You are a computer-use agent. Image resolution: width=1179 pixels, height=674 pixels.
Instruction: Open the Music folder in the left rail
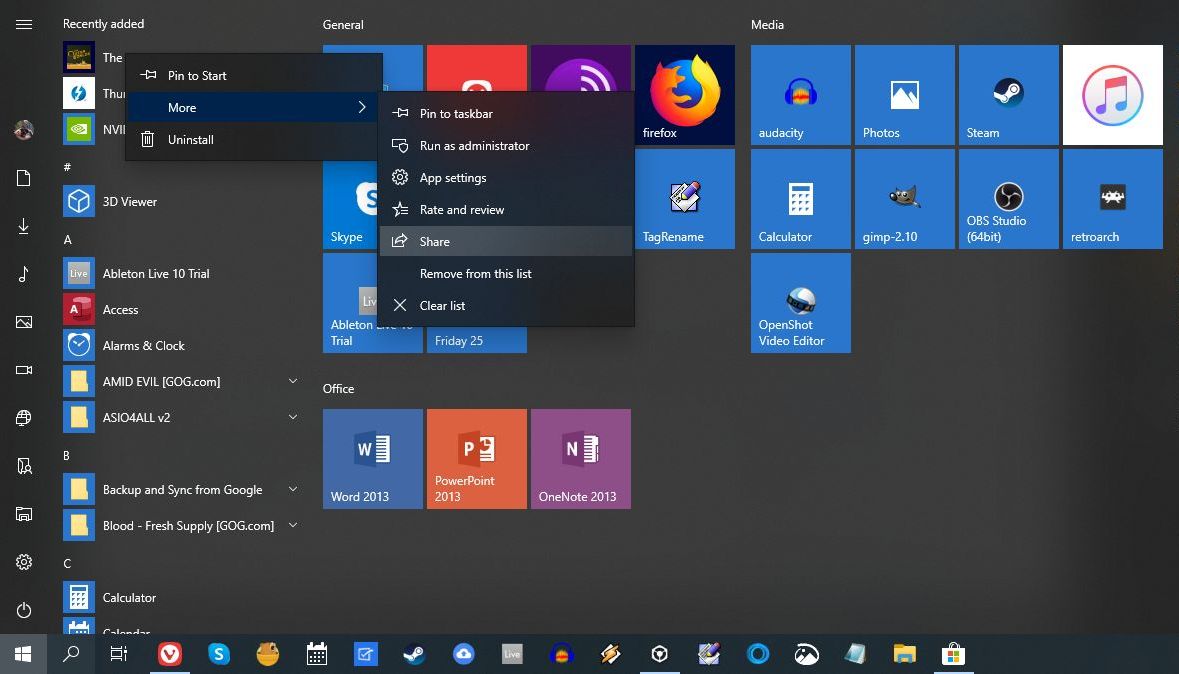(24, 274)
